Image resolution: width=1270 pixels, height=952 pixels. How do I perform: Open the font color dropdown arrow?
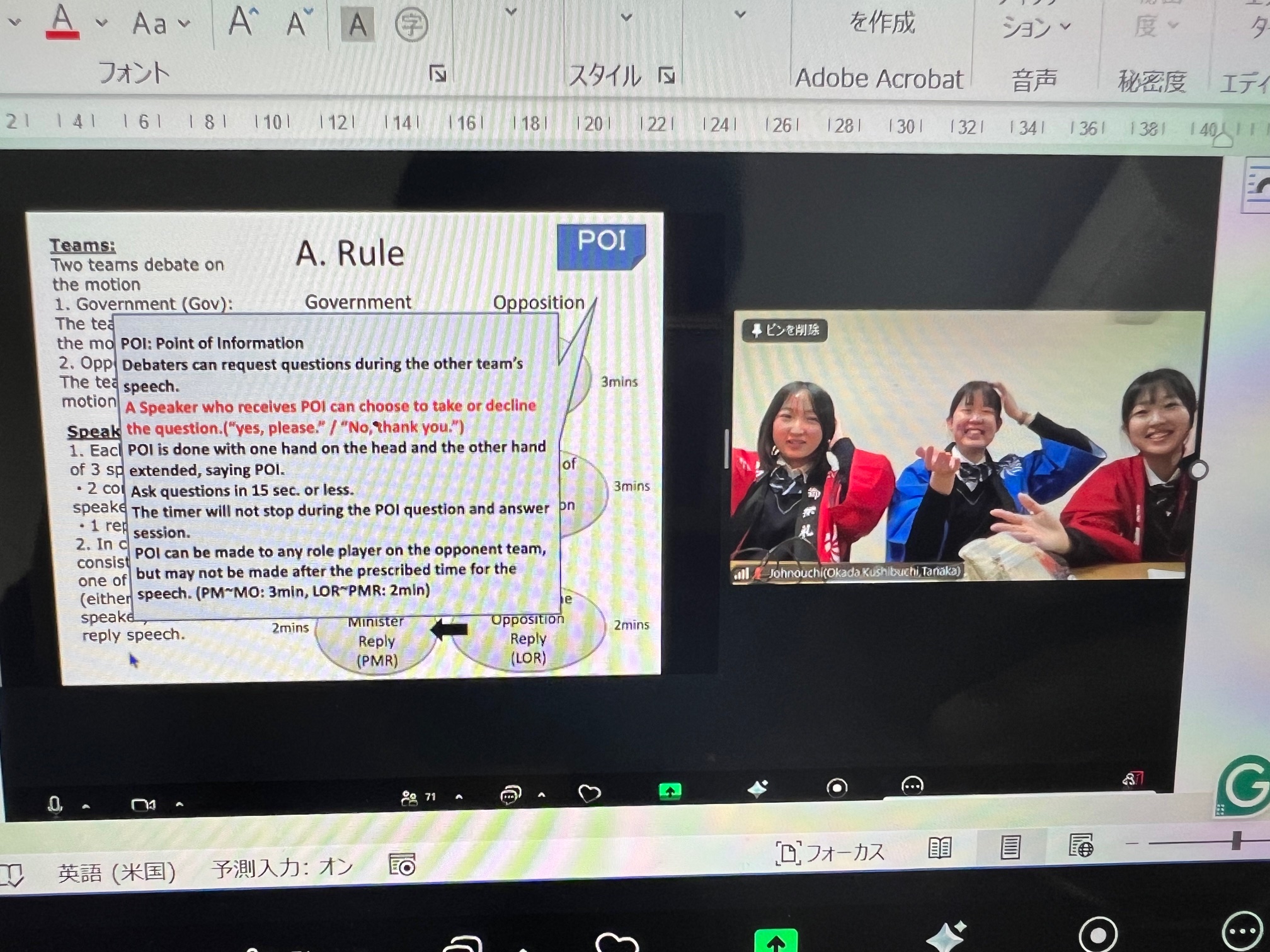pos(101,23)
